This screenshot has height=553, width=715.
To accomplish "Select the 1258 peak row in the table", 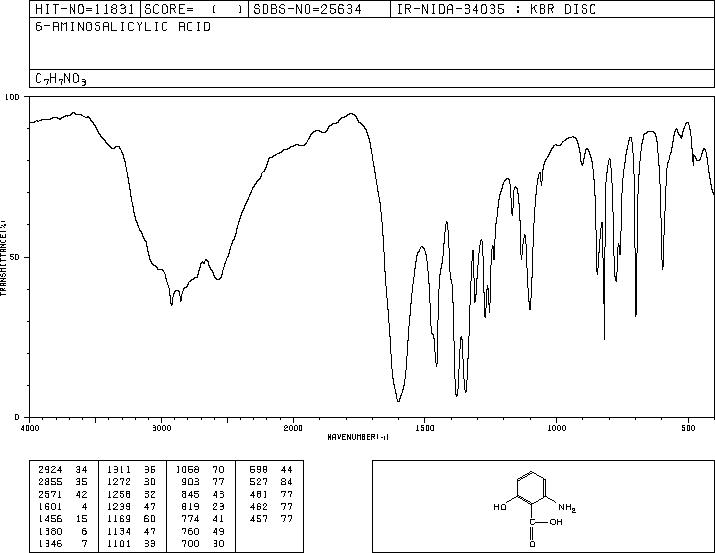I will [x=131, y=494].
